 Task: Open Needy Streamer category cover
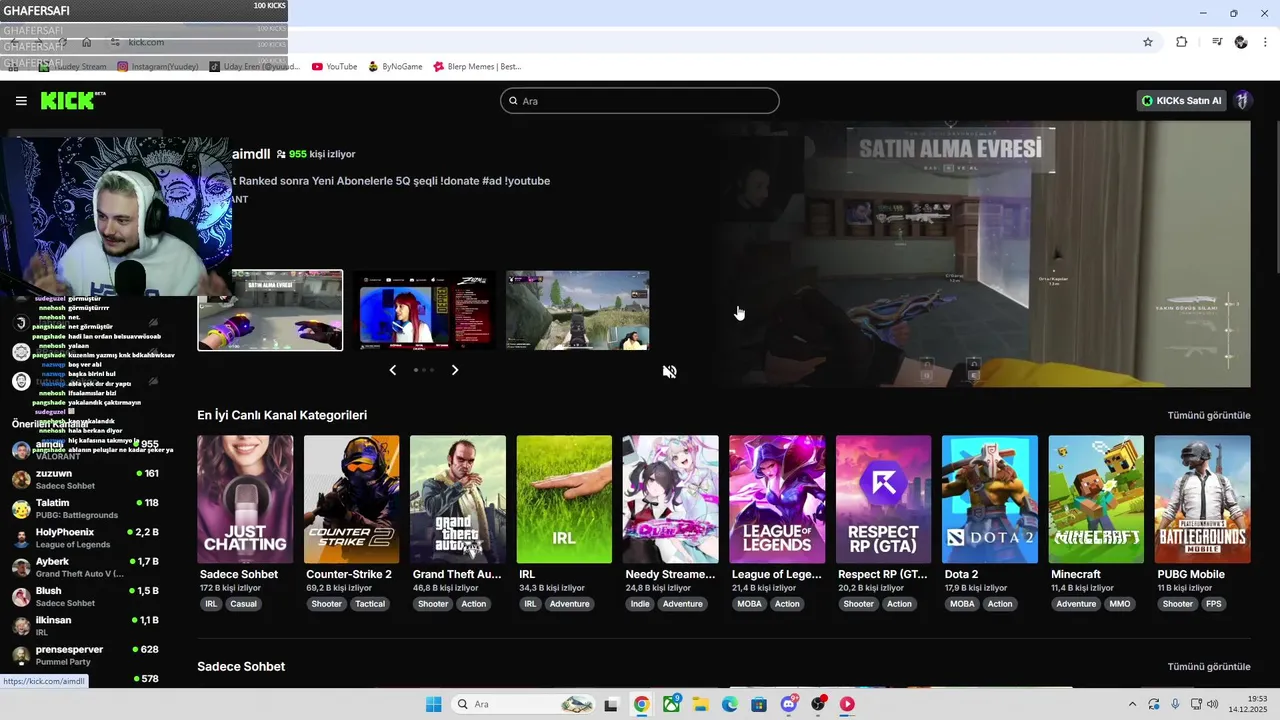(x=670, y=499)
